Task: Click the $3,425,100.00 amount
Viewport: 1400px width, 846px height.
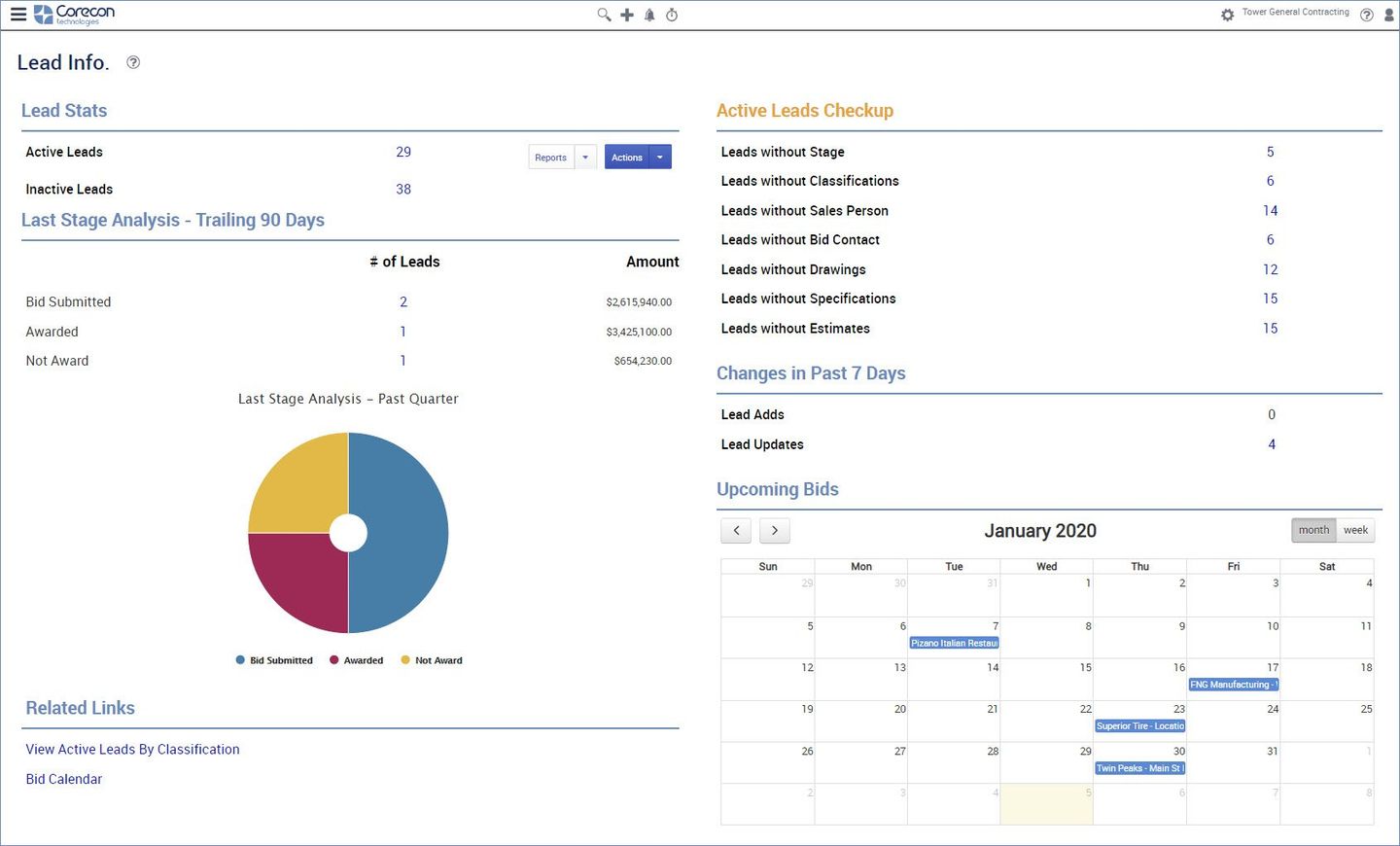Action: pyautogui.click(x=639, y=332)
